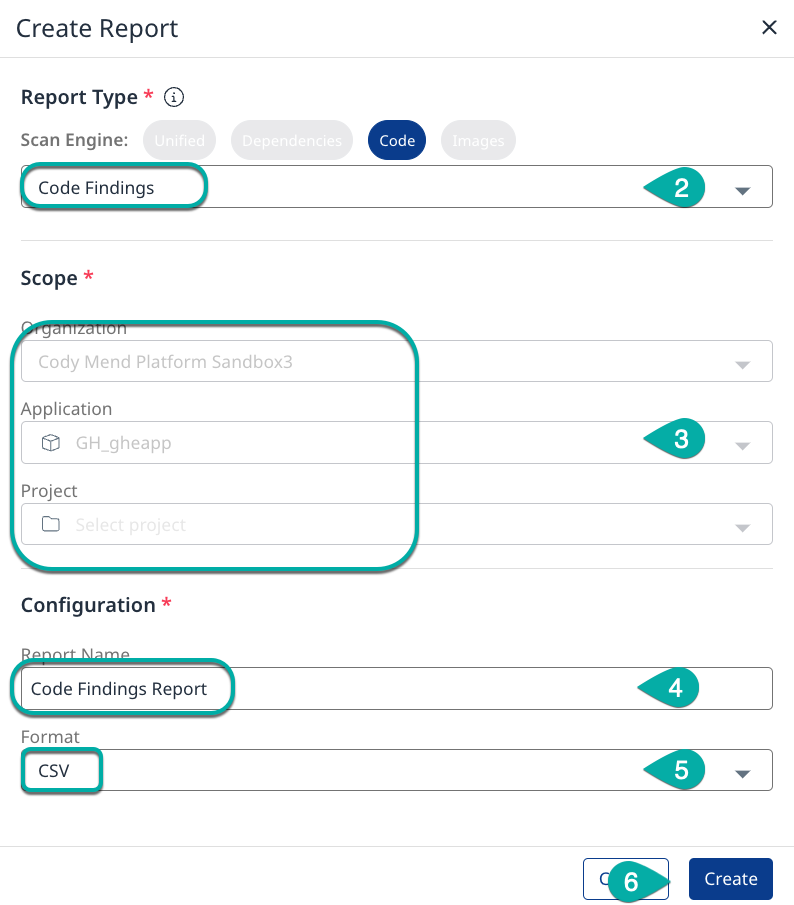Open the Select project dropdown arrow
The width and height of the screenshot is (794, 905).
coord(742,528)
